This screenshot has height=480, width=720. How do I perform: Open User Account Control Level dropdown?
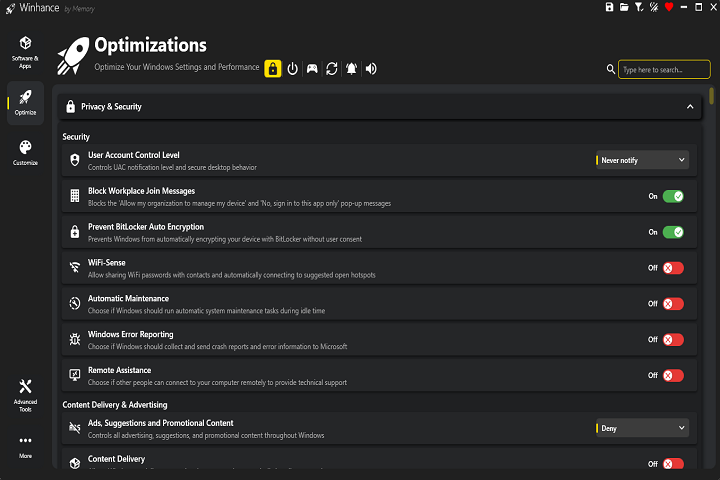click(642, 160)
